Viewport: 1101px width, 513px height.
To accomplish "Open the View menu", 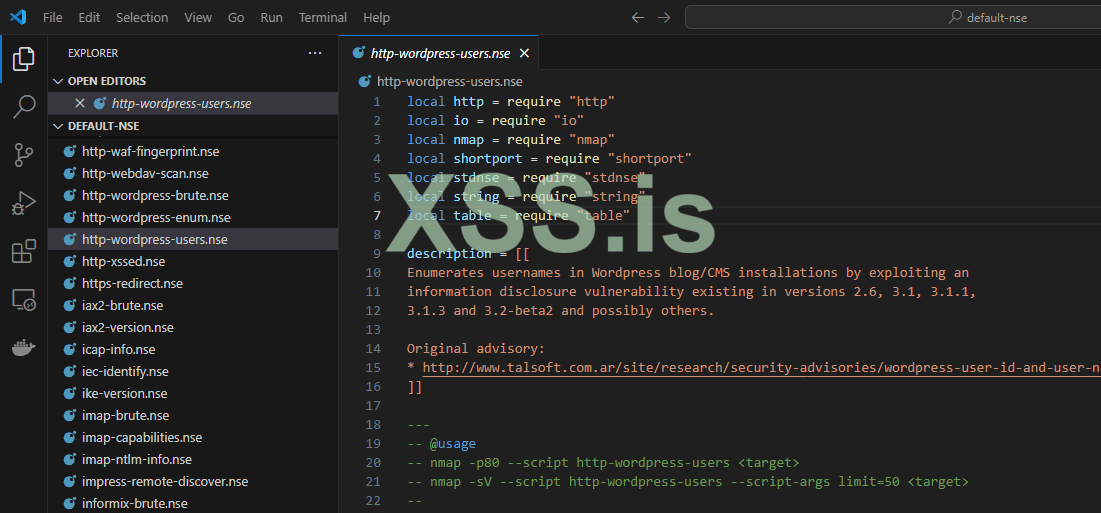I will (x=198, y=18).
